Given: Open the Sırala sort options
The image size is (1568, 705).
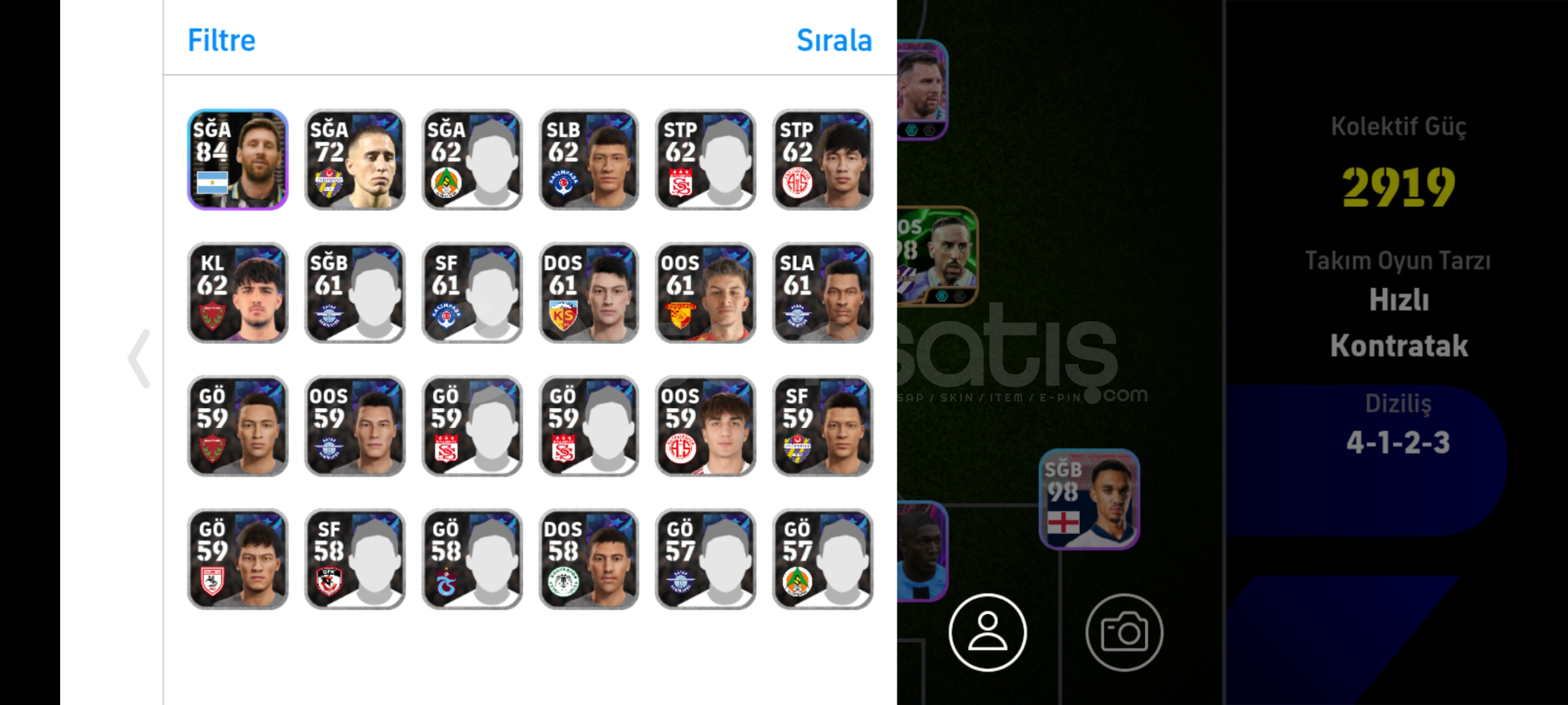Looking at the screenshot, I should click(x=834, y=40).
